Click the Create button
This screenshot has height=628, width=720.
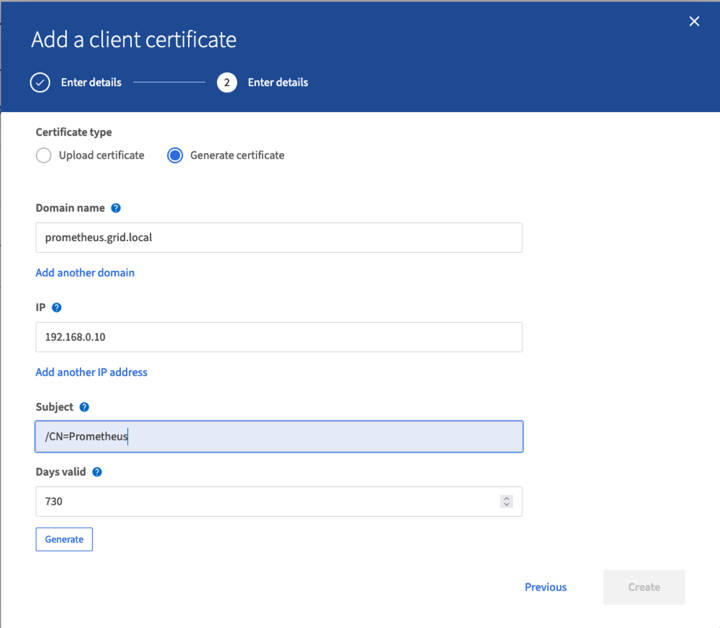pos(644,587)
